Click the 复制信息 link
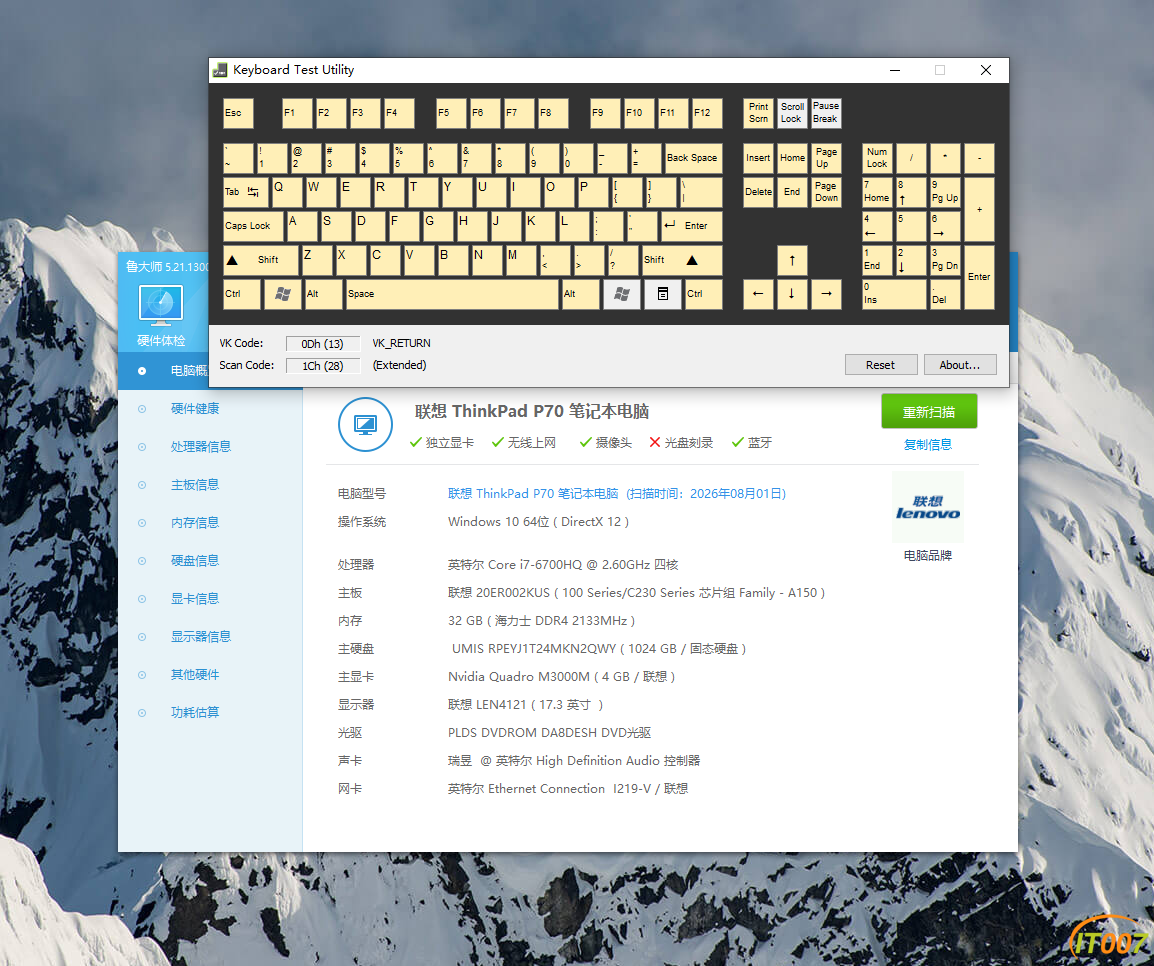The height and width of the screenshot is (966, 1154). (x=928, y=444)
